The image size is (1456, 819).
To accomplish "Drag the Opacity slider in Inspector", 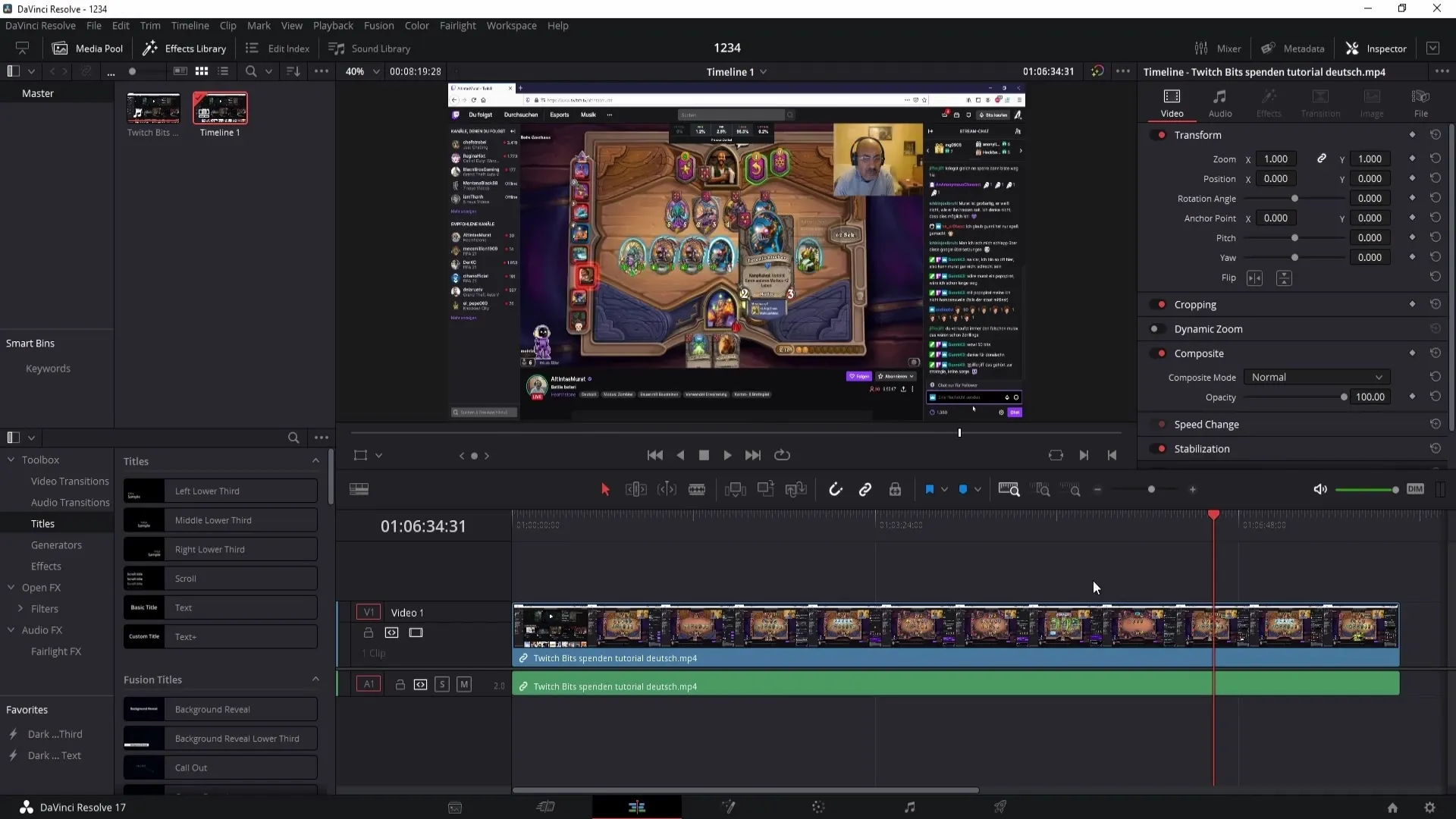I will coord(1343,397).
